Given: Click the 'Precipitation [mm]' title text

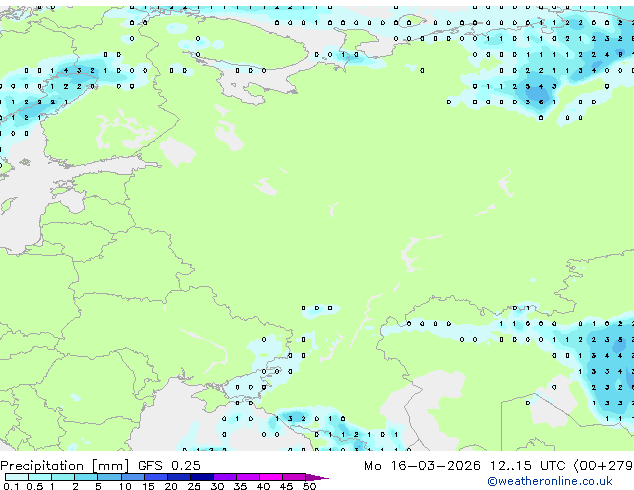Looking at the screenshot, I should click(65, 466).
